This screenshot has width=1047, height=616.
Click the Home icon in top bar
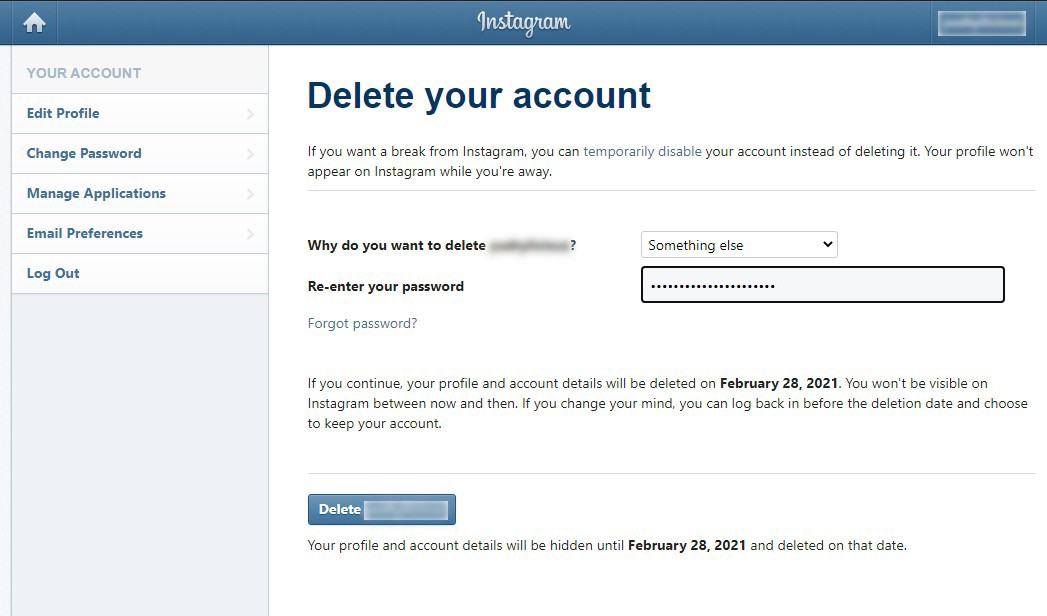click(34, 22)
